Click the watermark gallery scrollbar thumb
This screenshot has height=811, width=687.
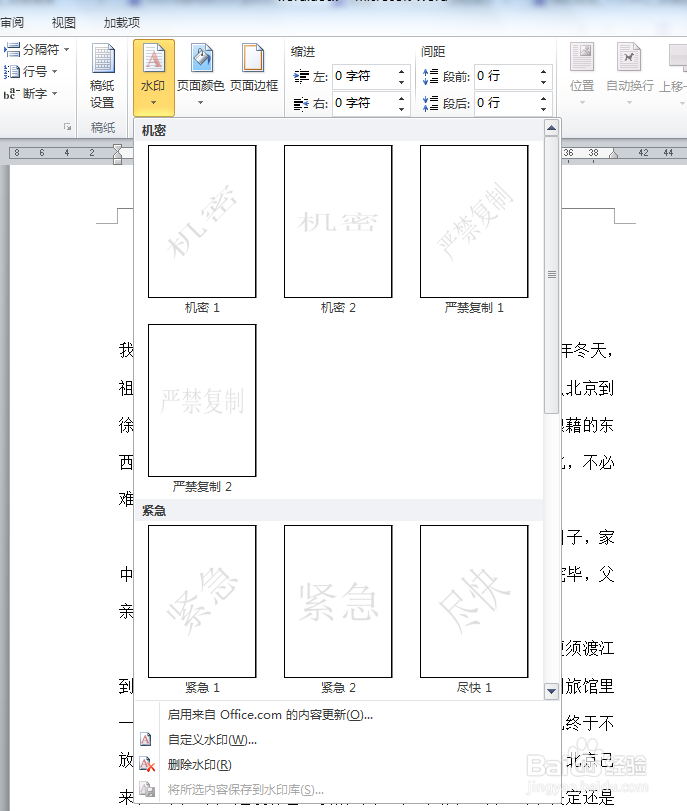(x=551, y=275)
